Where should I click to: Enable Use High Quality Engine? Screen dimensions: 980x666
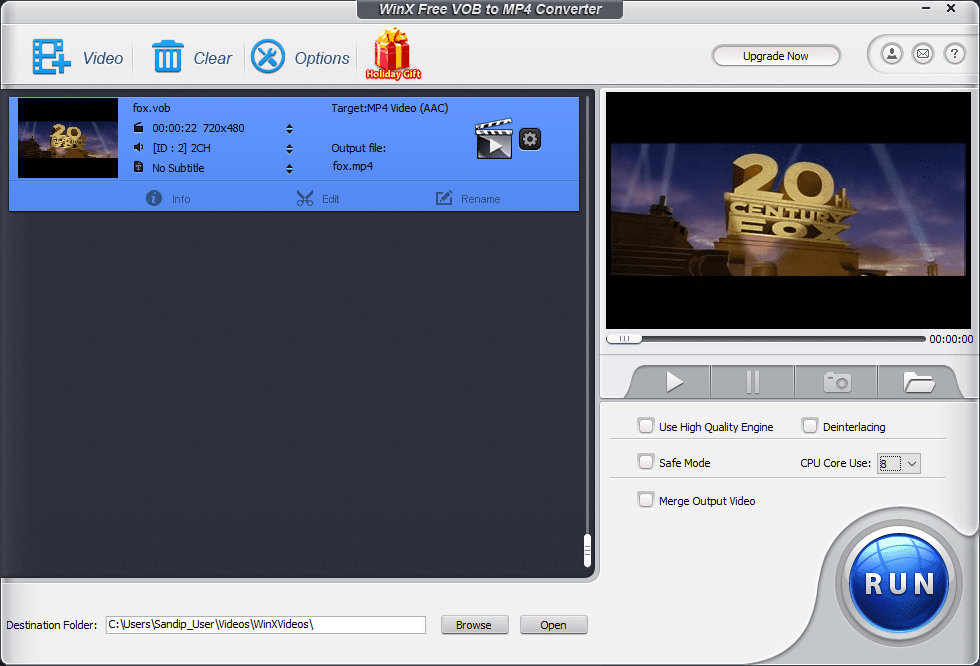(x=646, y=426)
